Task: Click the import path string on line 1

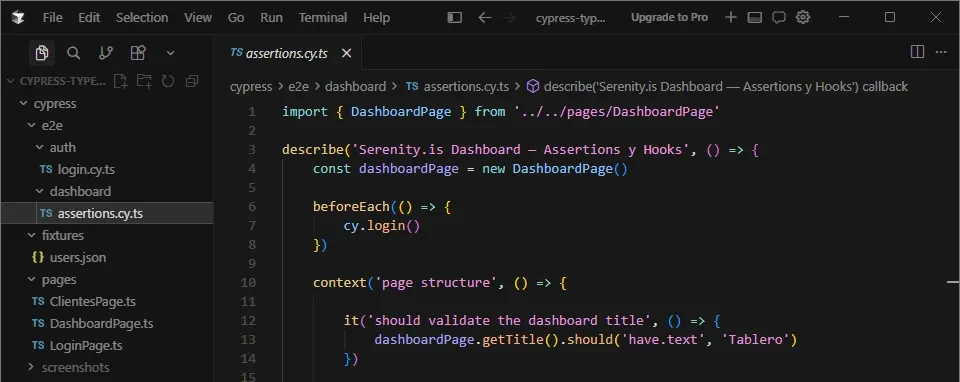Action: [x=617, y=112]
